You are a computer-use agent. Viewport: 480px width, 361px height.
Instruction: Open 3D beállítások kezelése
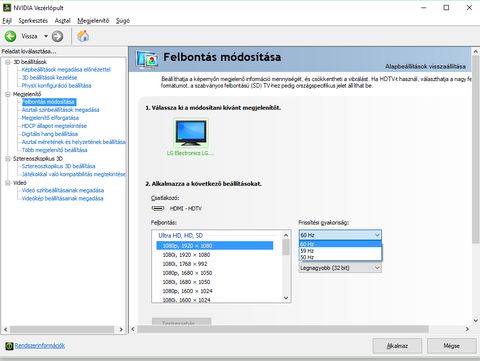(x=49, y=78)
